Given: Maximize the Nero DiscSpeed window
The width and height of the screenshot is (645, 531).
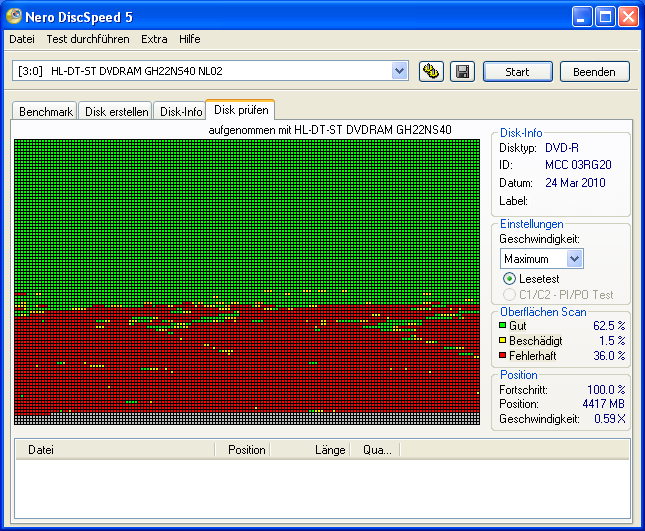Looking at the screenshot, I should (605, 17).
